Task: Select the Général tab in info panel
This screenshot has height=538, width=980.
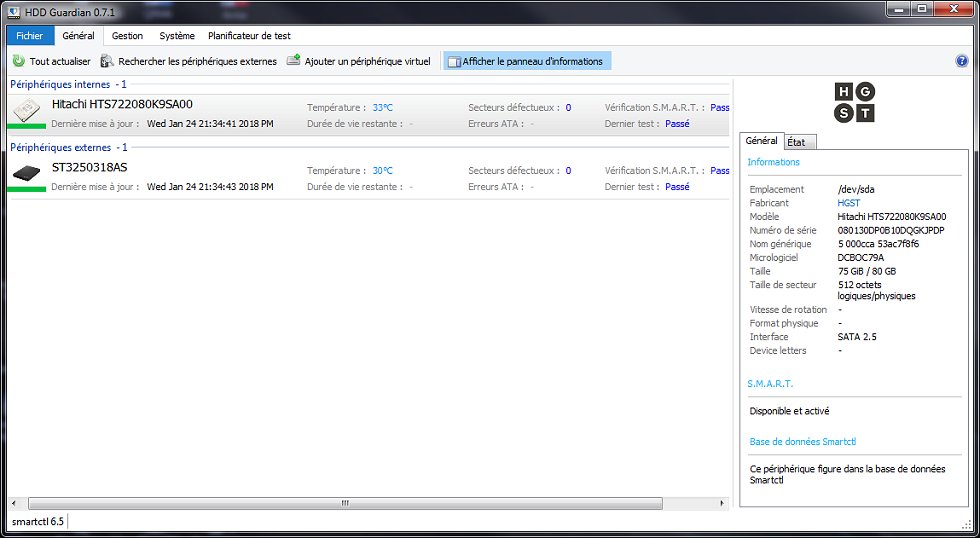Action: (761, 141)
